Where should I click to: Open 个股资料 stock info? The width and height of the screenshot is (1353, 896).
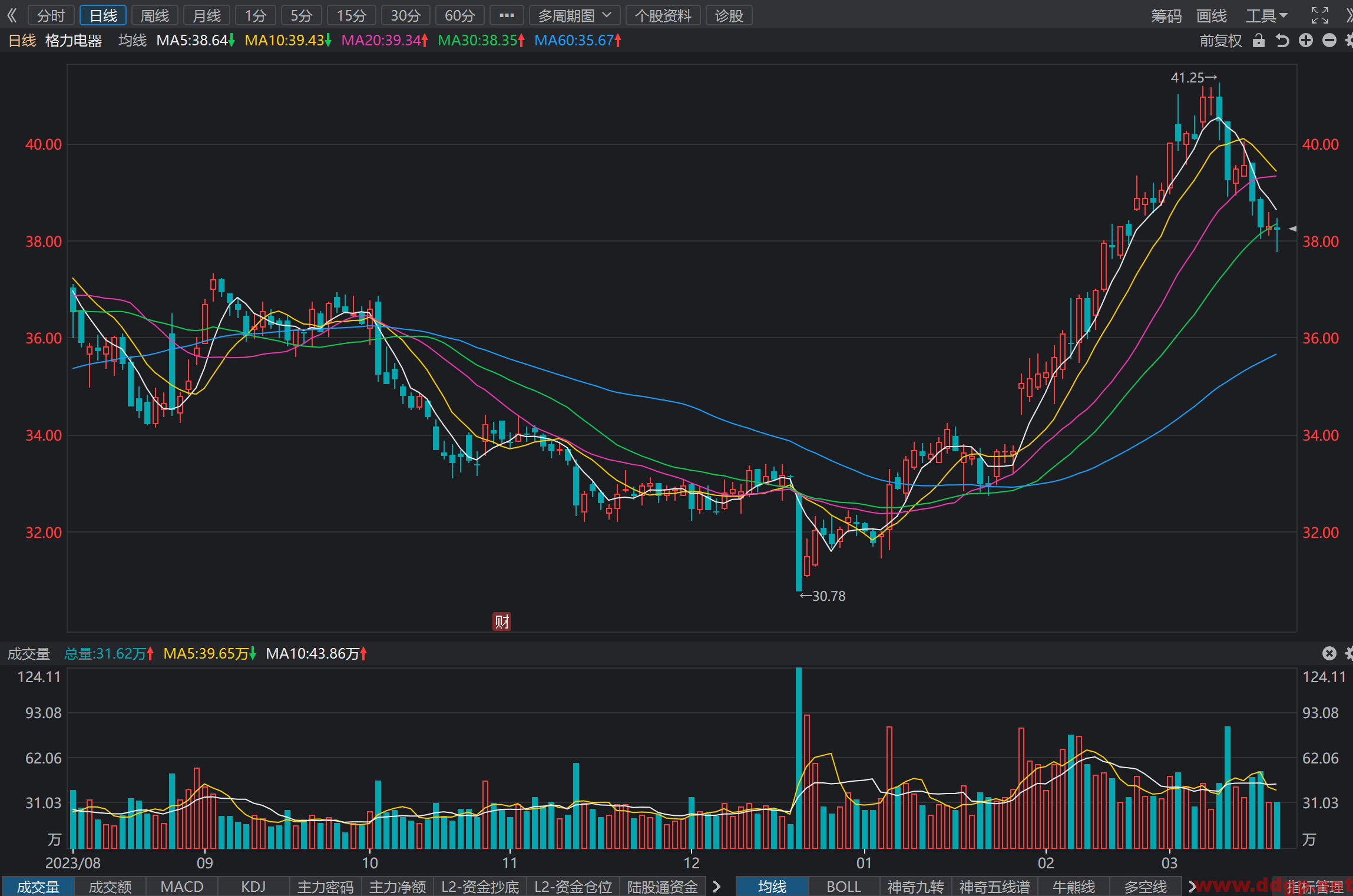pos(663,15)
